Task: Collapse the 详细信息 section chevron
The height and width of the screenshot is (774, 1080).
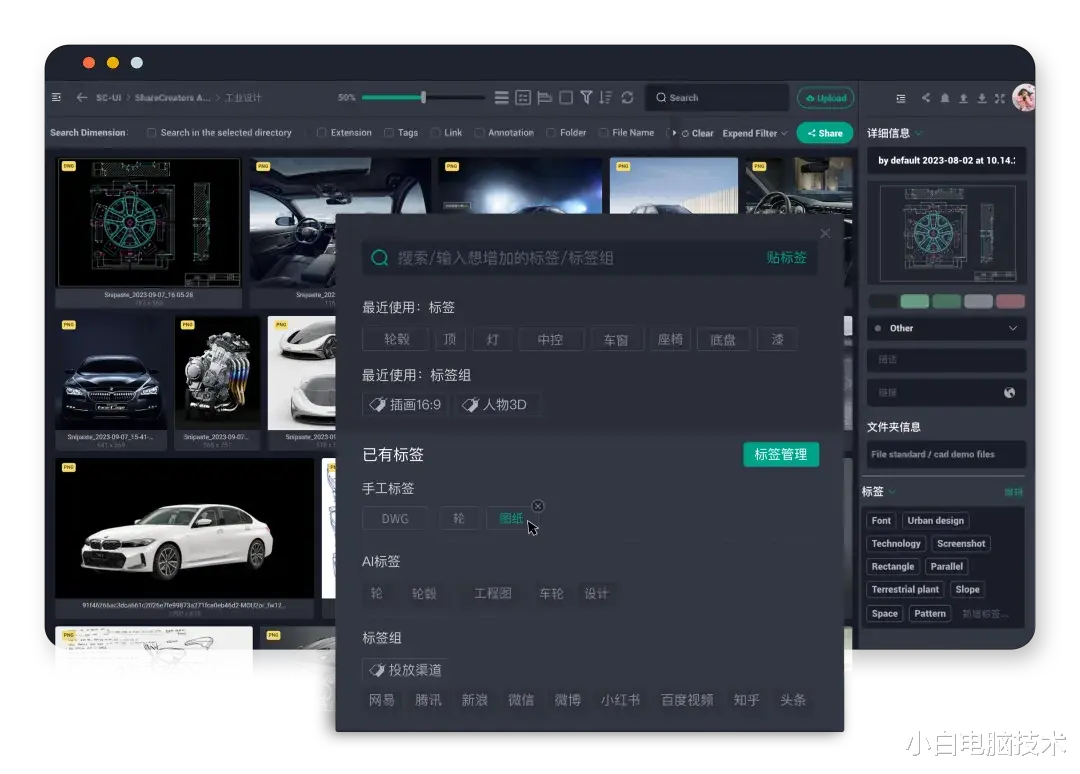Action: pos(919,133)
